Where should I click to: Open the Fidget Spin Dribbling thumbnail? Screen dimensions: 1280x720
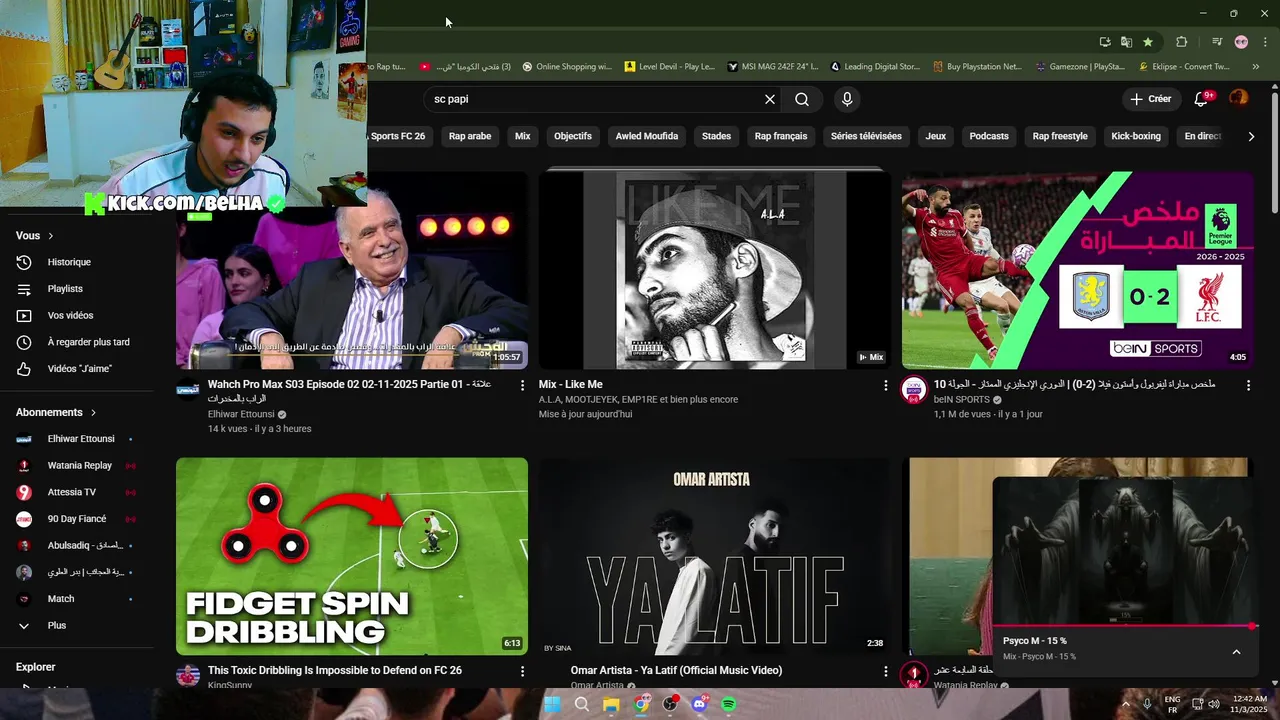click(x=352, y=556)
